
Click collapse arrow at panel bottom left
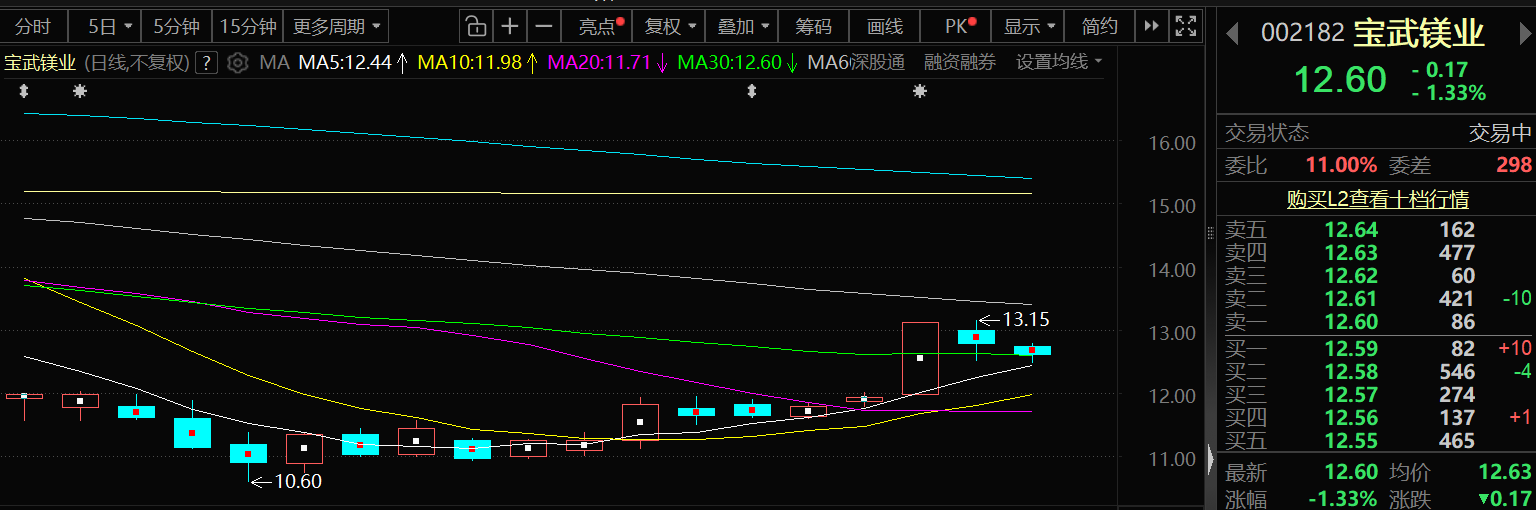1212,462
